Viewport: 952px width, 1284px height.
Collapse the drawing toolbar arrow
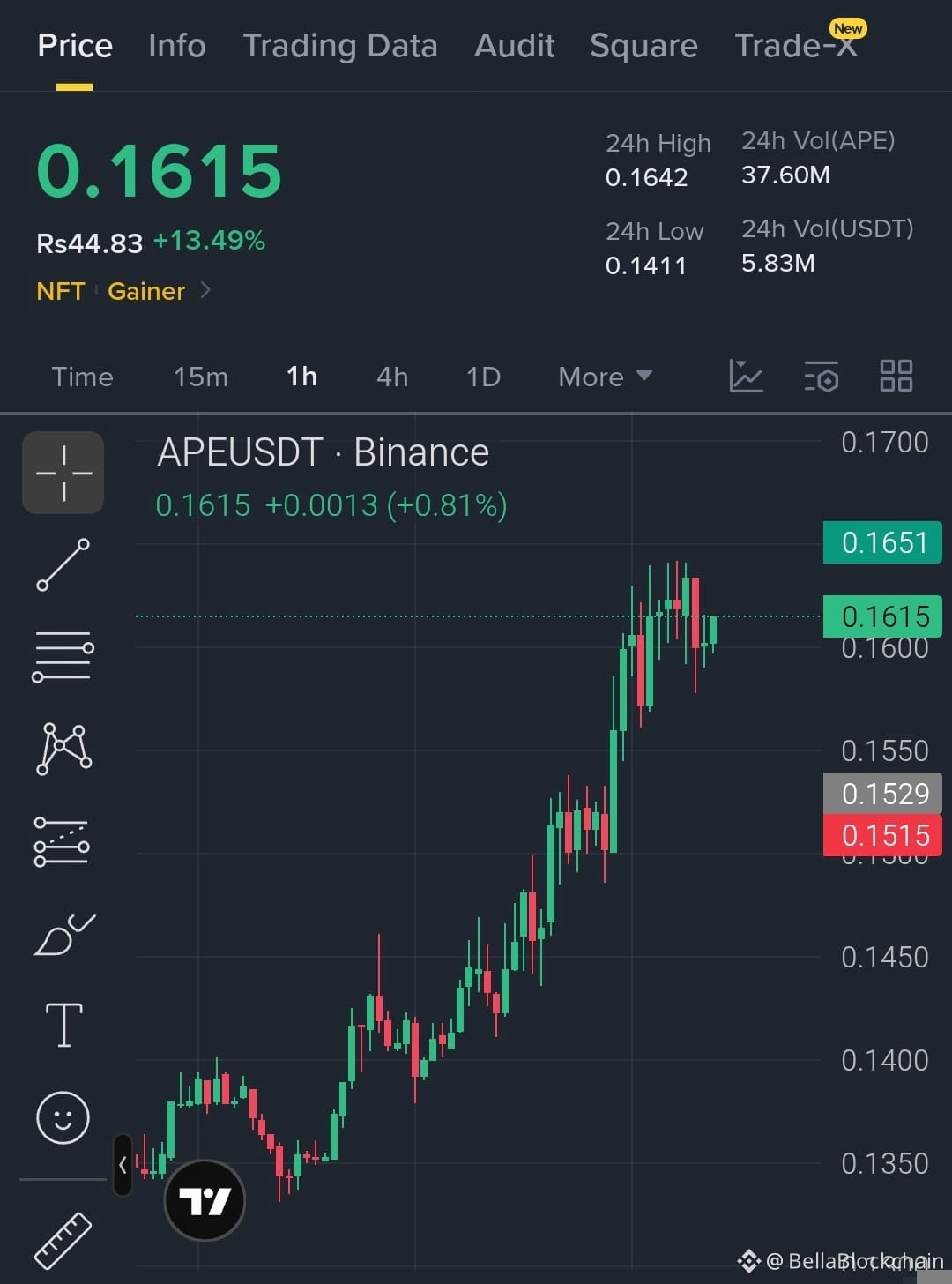point(123,1165)
